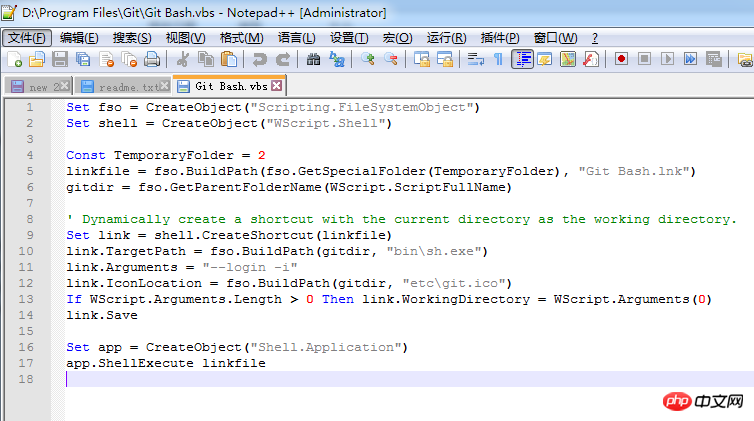The width and height of the screenshot is (754, 421).
Task: Click the "Git Bash.lnk" string
Action: [x=634, y=171]
